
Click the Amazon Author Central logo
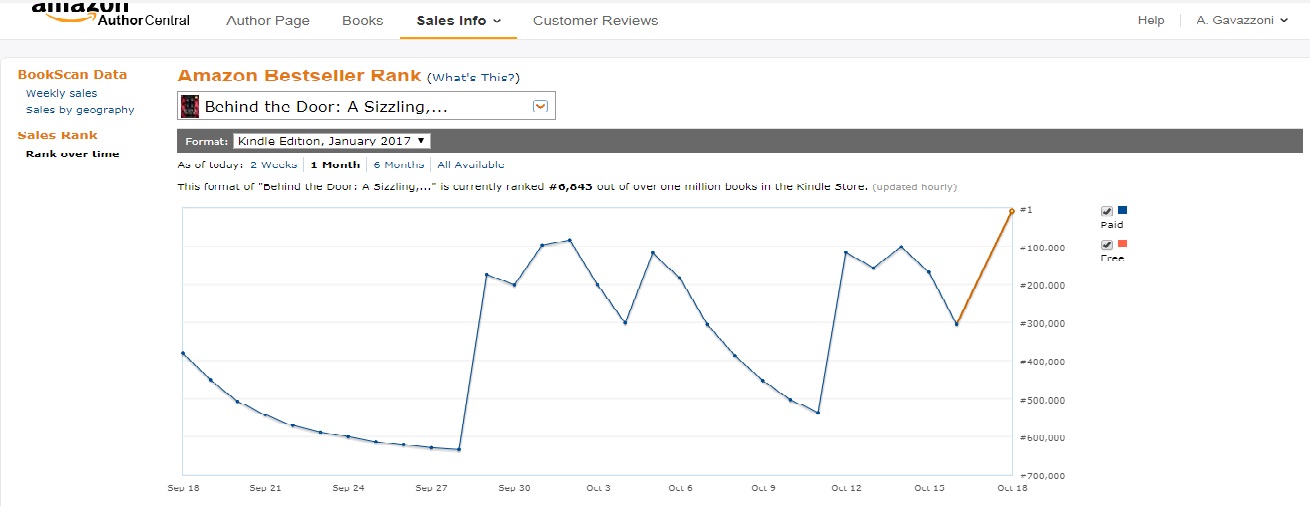[110, 14]
